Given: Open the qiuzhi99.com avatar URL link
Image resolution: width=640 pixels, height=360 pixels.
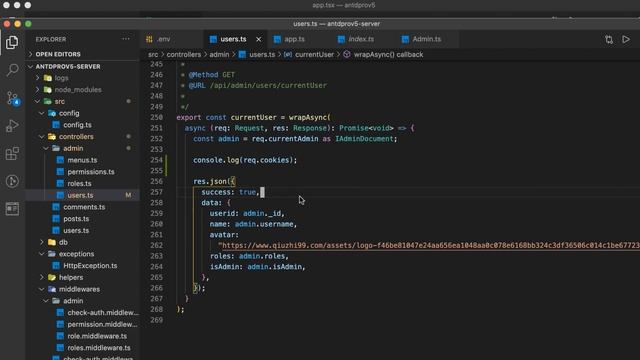Looking at the screenshot, I should (x=431, y=245).
